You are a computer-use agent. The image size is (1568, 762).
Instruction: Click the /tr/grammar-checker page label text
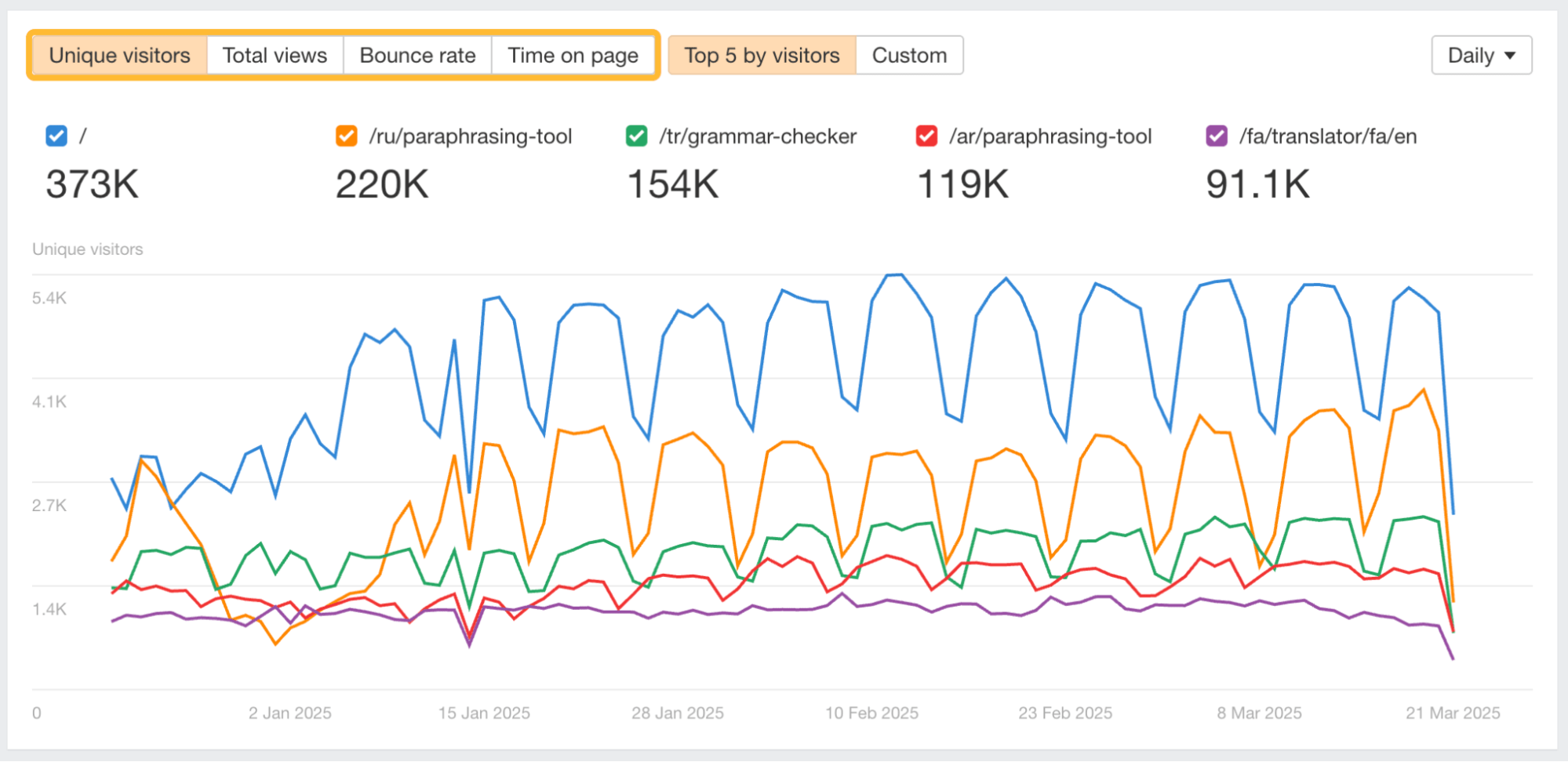click(x=758, y=136)
